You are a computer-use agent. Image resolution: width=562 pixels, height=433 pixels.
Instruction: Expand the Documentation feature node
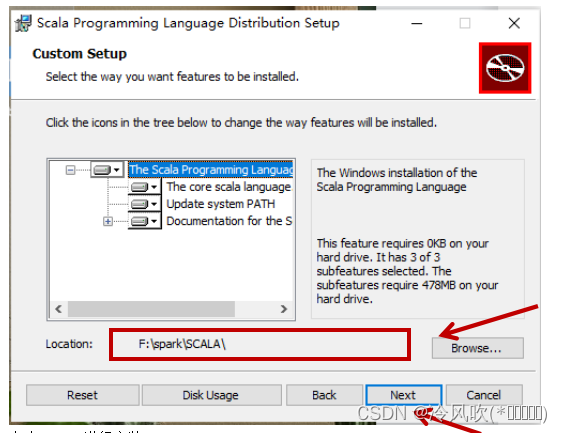tap(108, 221)
